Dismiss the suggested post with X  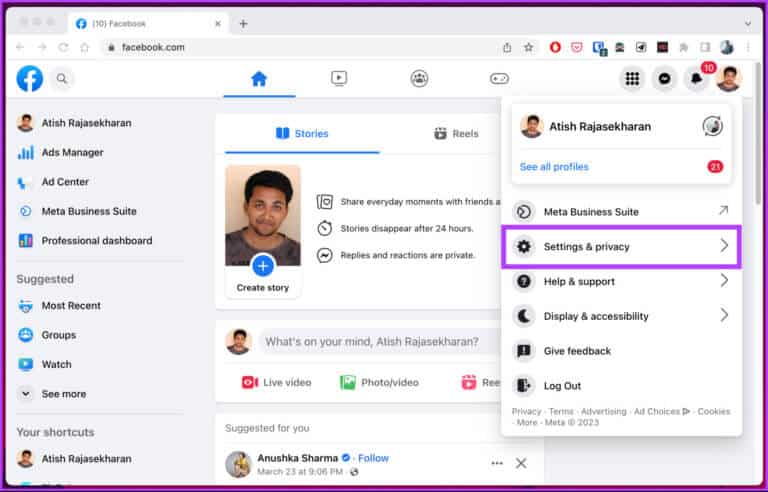click(521, 463)
